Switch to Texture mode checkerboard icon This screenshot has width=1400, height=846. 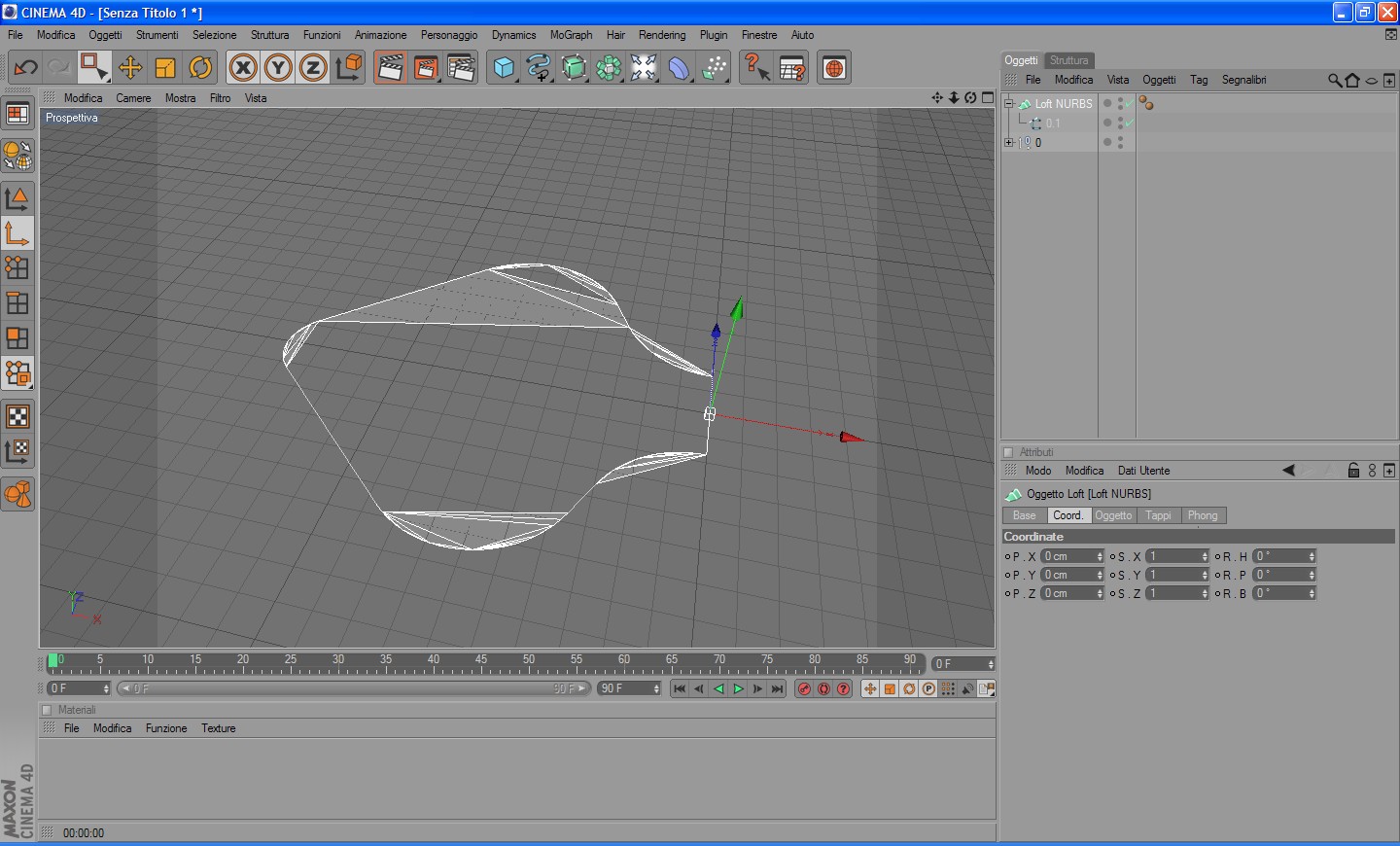pos(17,416)
